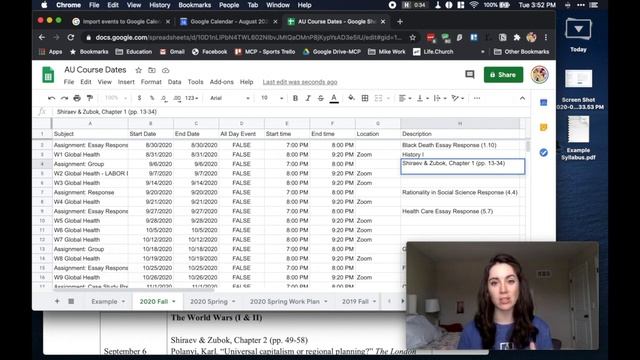Redo the action in toolbar

[x=64, y=98]
